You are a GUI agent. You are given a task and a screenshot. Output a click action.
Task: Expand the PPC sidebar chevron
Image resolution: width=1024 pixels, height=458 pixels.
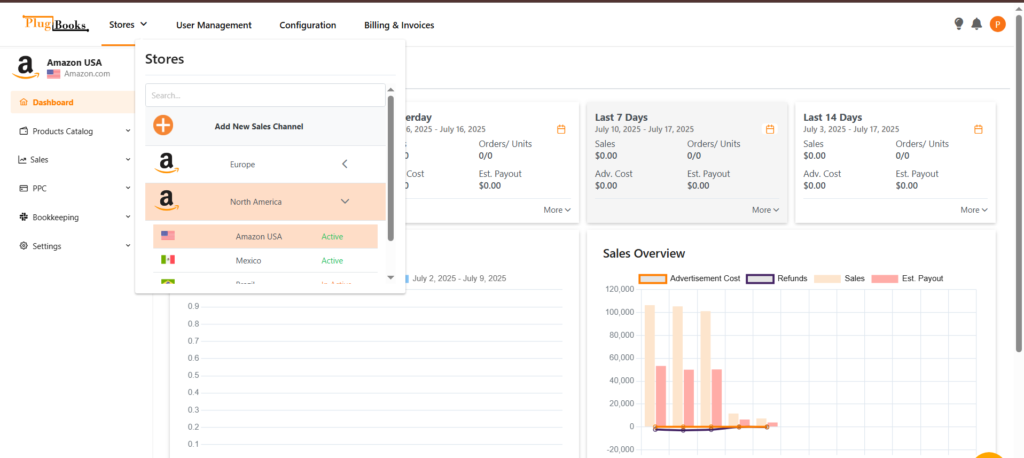[128, 188]
